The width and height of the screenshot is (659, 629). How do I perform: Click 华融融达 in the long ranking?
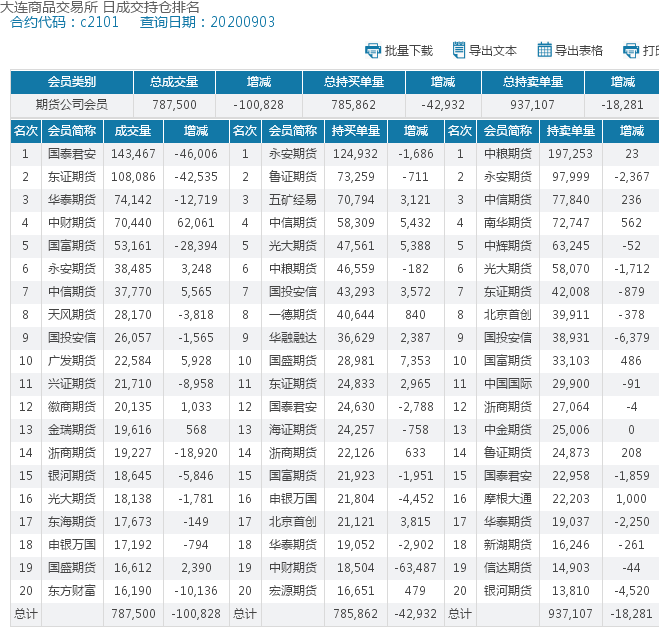293,337
